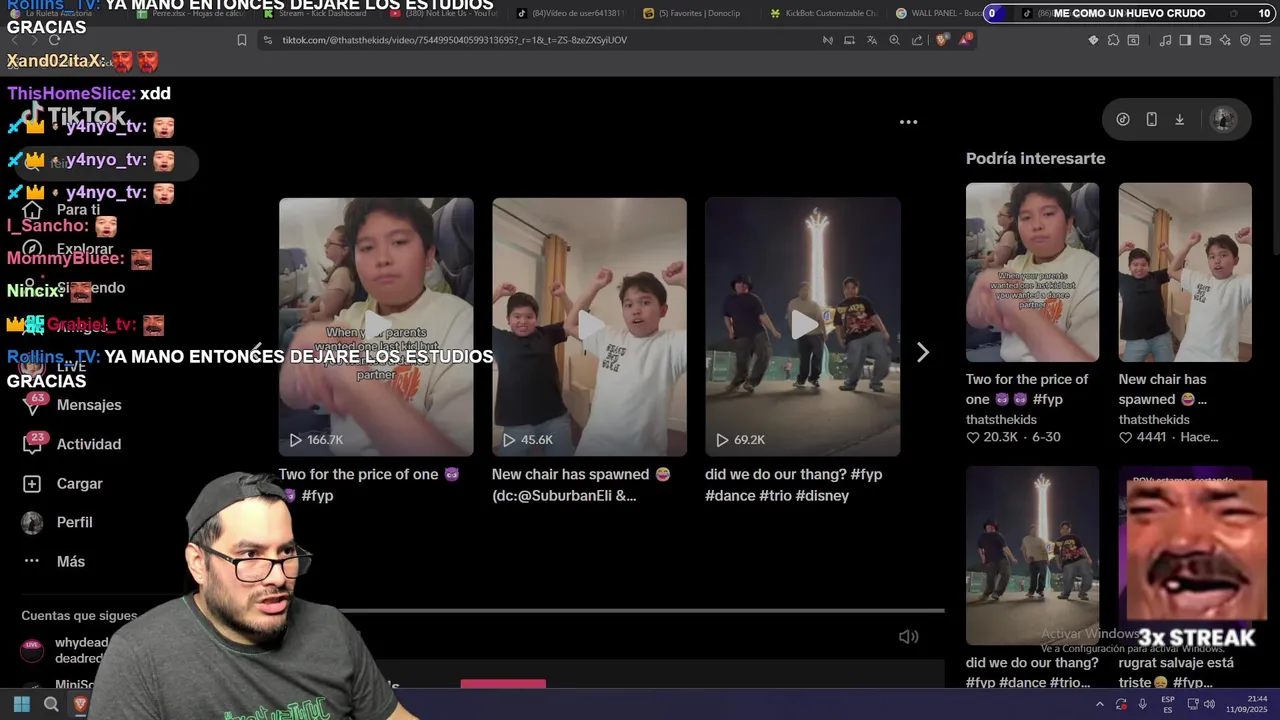
Task: Toggle the browser sidebar panel icon
Action: [1185, 40]
